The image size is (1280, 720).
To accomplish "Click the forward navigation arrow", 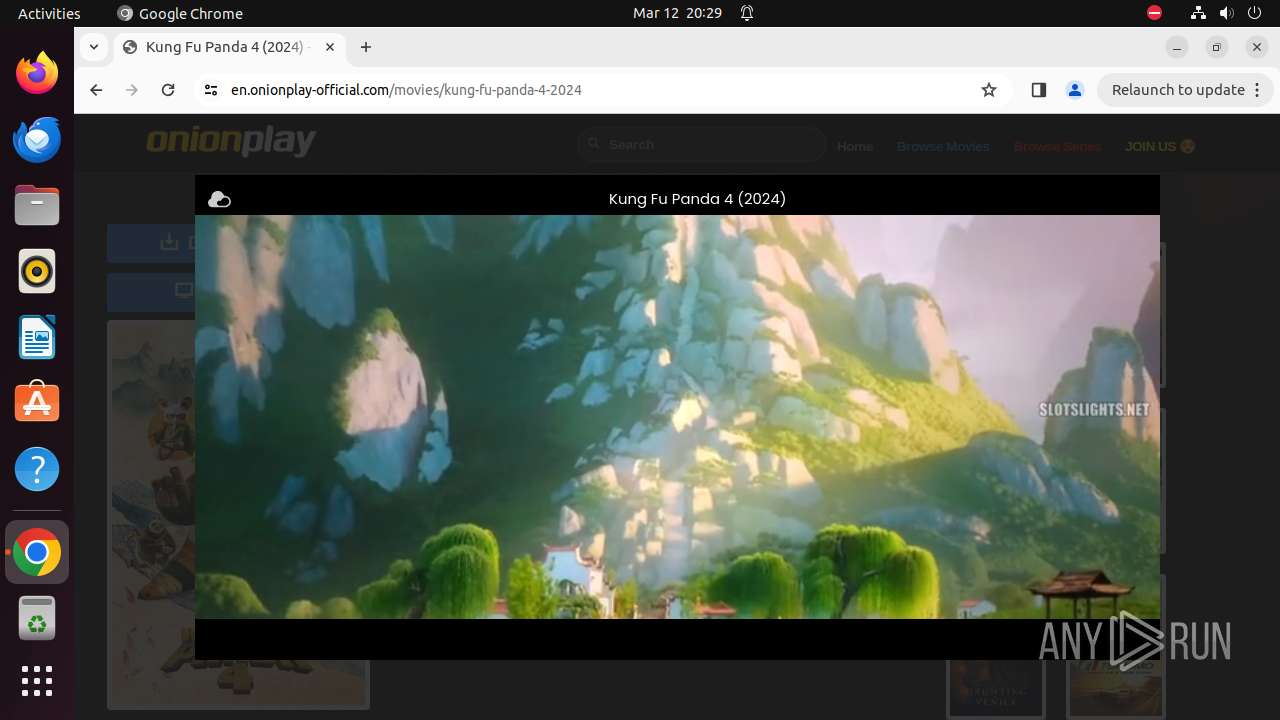I will click(132, 90).
